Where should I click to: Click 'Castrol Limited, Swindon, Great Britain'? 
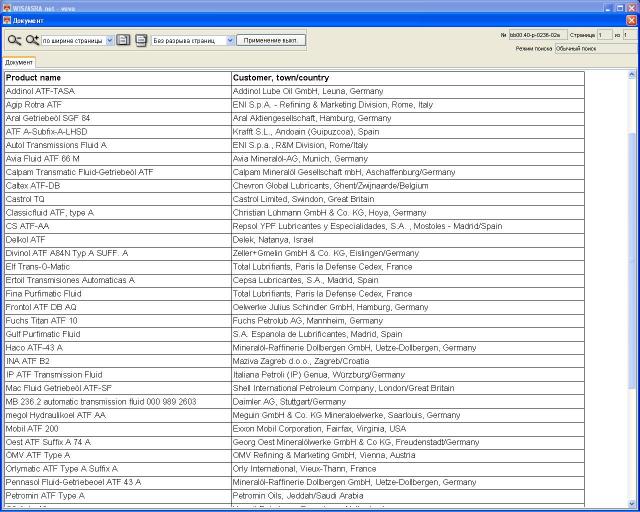coord(408,199)
